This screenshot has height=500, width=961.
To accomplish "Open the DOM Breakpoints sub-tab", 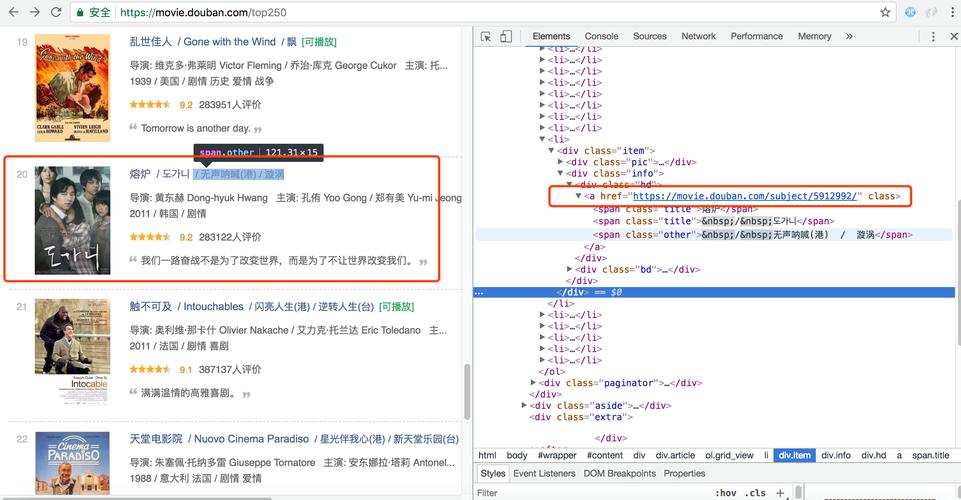I will tap(620, 474).
